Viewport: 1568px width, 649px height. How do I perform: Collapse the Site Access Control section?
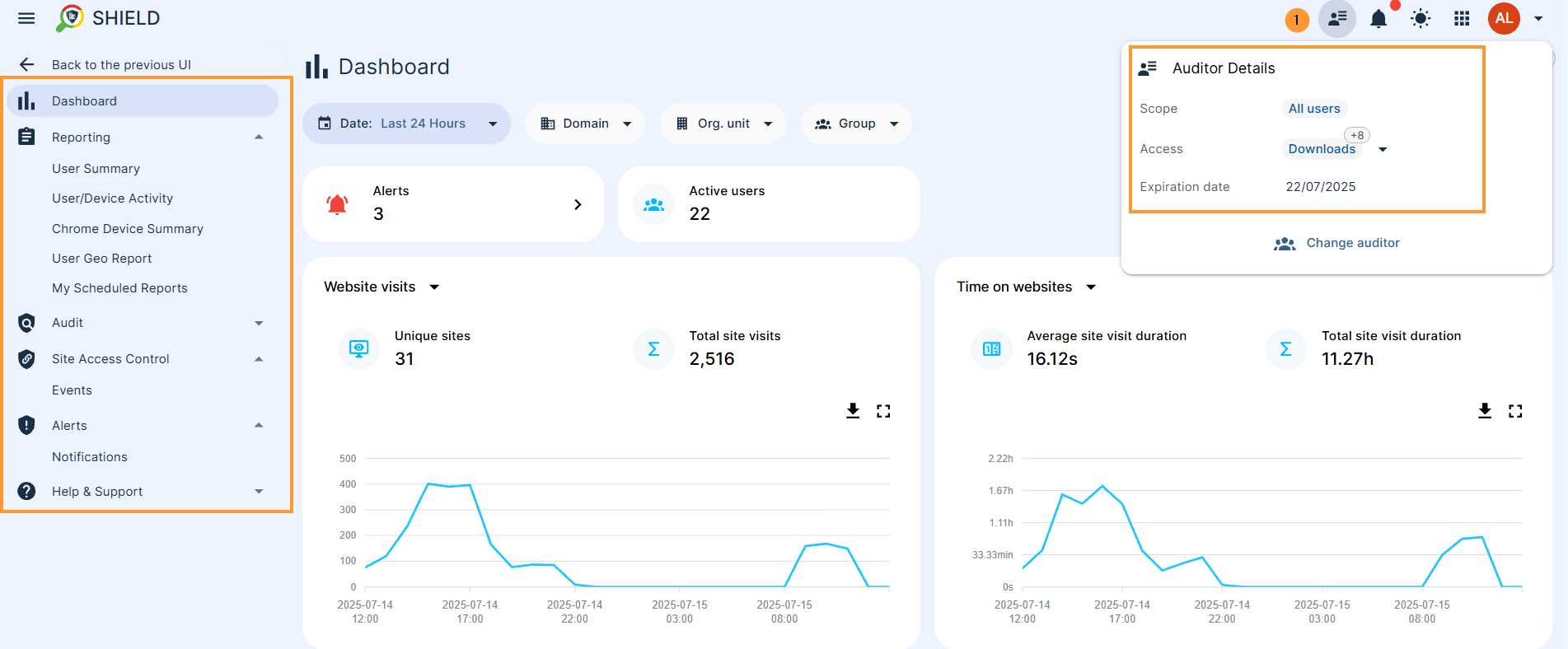(x=259, y=359)
